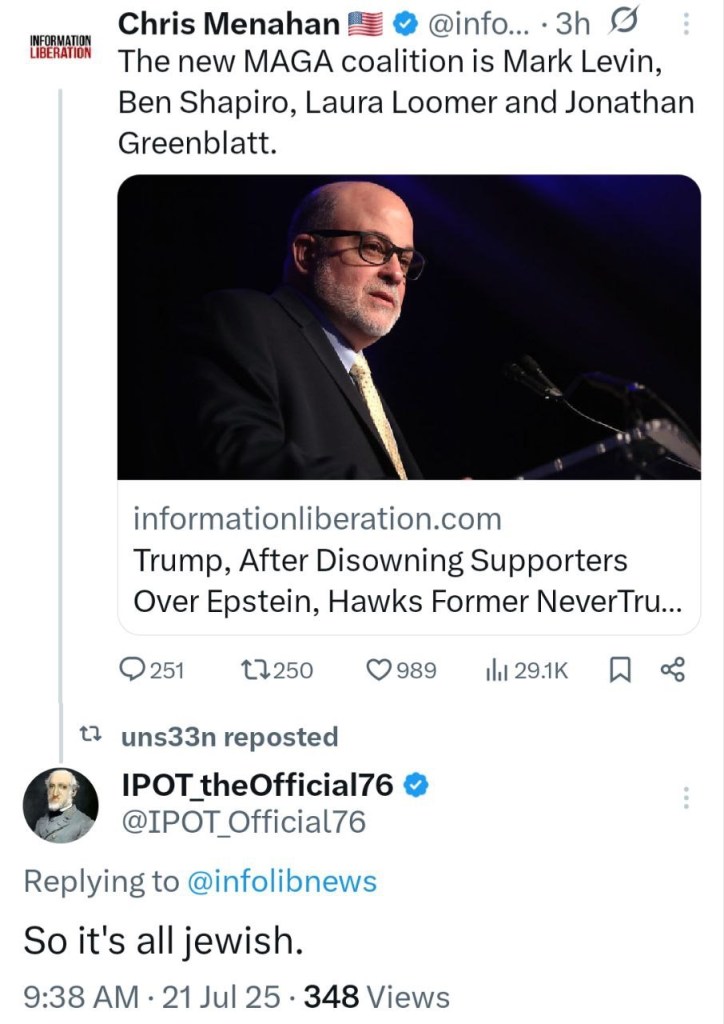724x1024 pixels.
Task: Open the Information Liberation profile avatar
Action: click(59, 46)
